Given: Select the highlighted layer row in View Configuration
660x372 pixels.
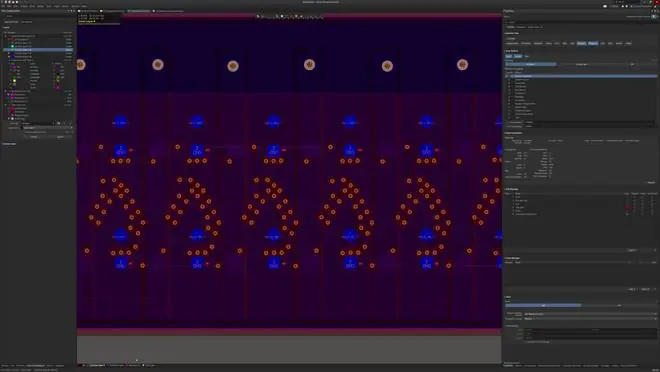Looking at the screenshot, I should [38, 50].
